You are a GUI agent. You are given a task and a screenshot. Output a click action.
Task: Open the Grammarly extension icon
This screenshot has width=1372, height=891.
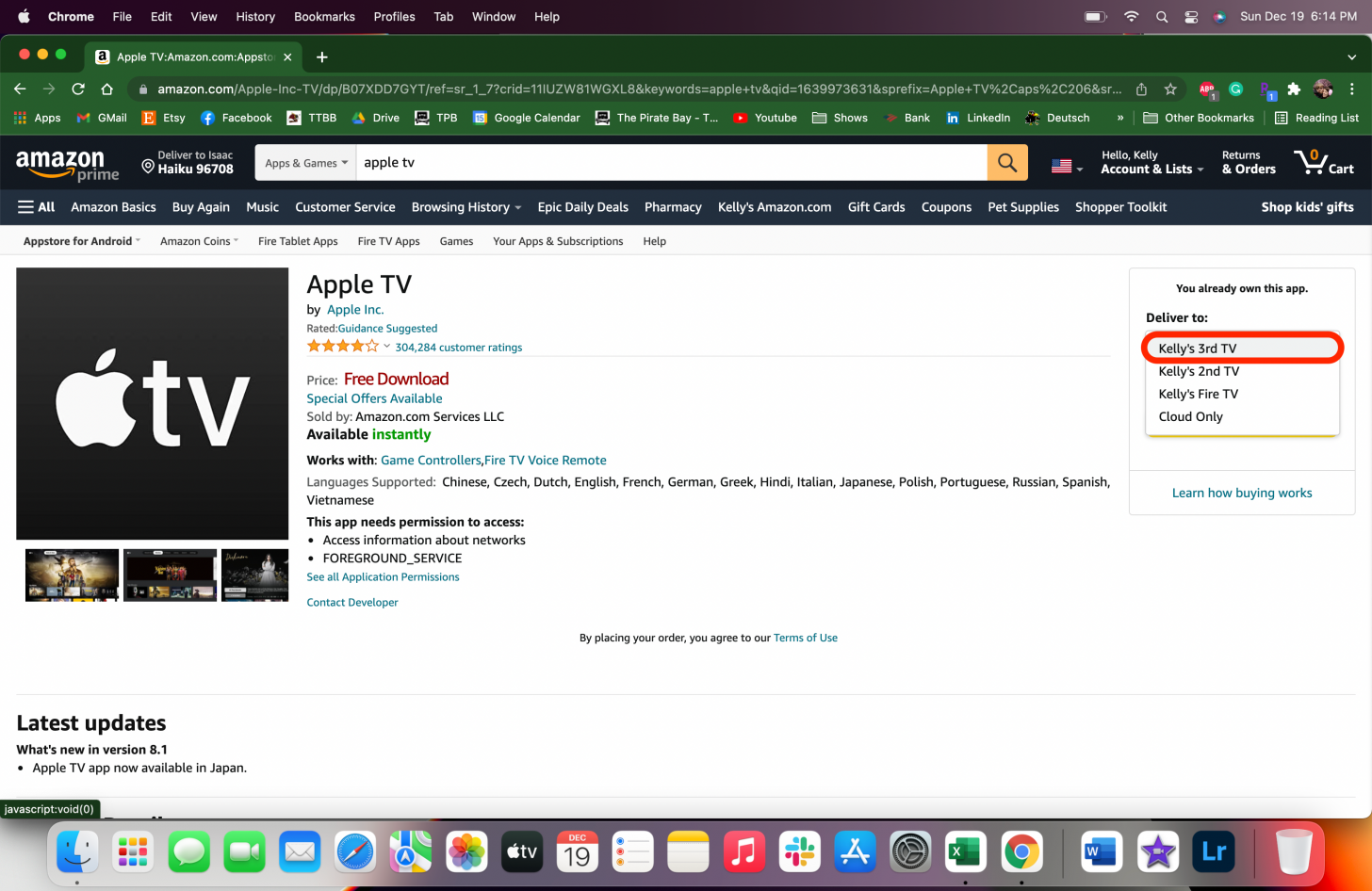tap(1236, 89)
